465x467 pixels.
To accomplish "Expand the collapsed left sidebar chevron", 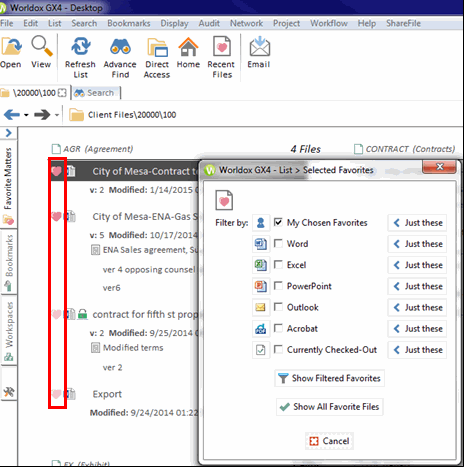I will (9, 133).
